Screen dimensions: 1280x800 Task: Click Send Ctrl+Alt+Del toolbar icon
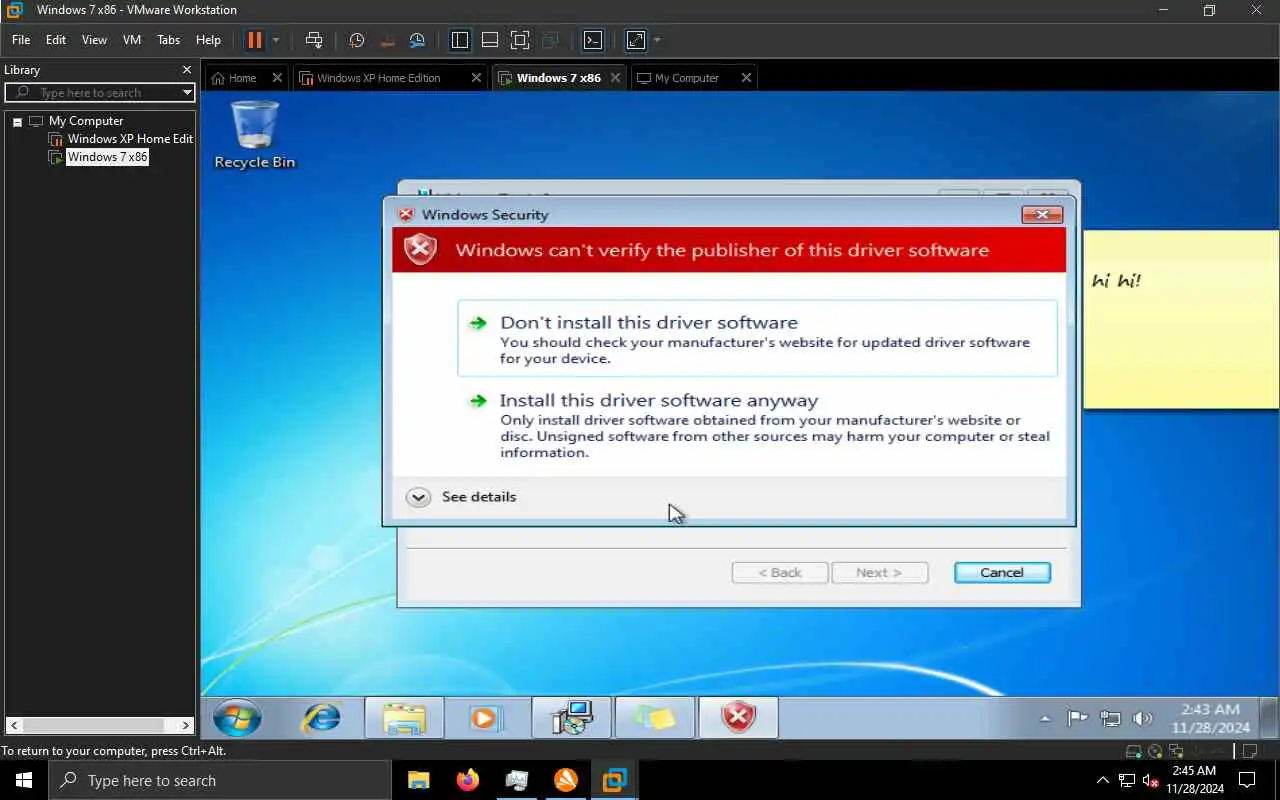[314, 40]
